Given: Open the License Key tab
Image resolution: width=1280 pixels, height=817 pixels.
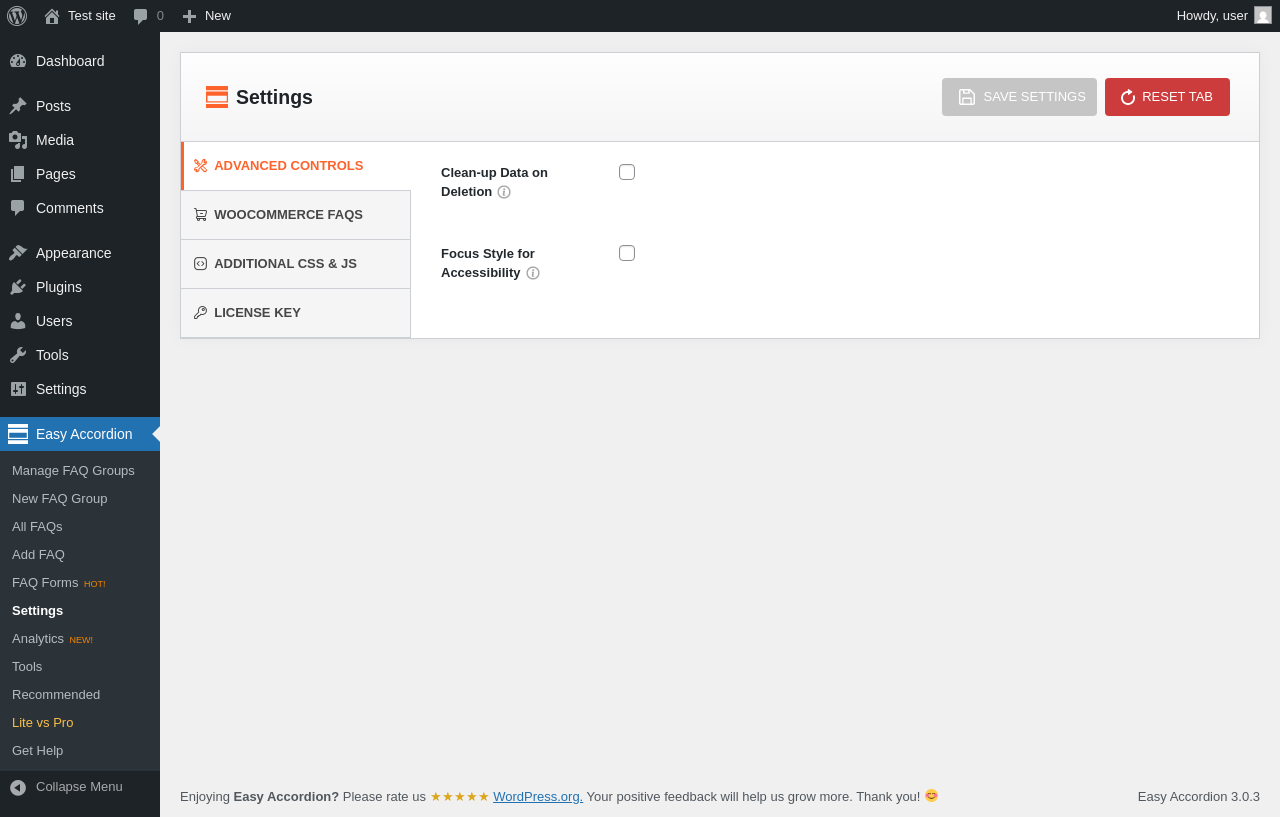Looking at the screenshot, I should tap(257, 313).
